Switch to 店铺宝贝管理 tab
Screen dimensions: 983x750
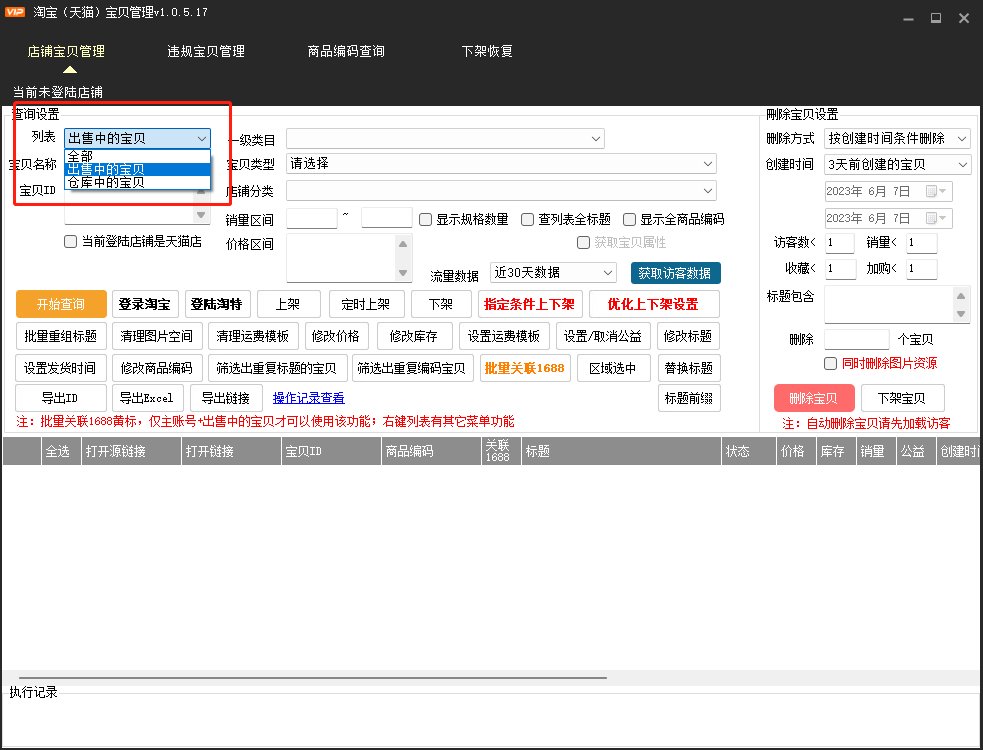pos(66,51)
